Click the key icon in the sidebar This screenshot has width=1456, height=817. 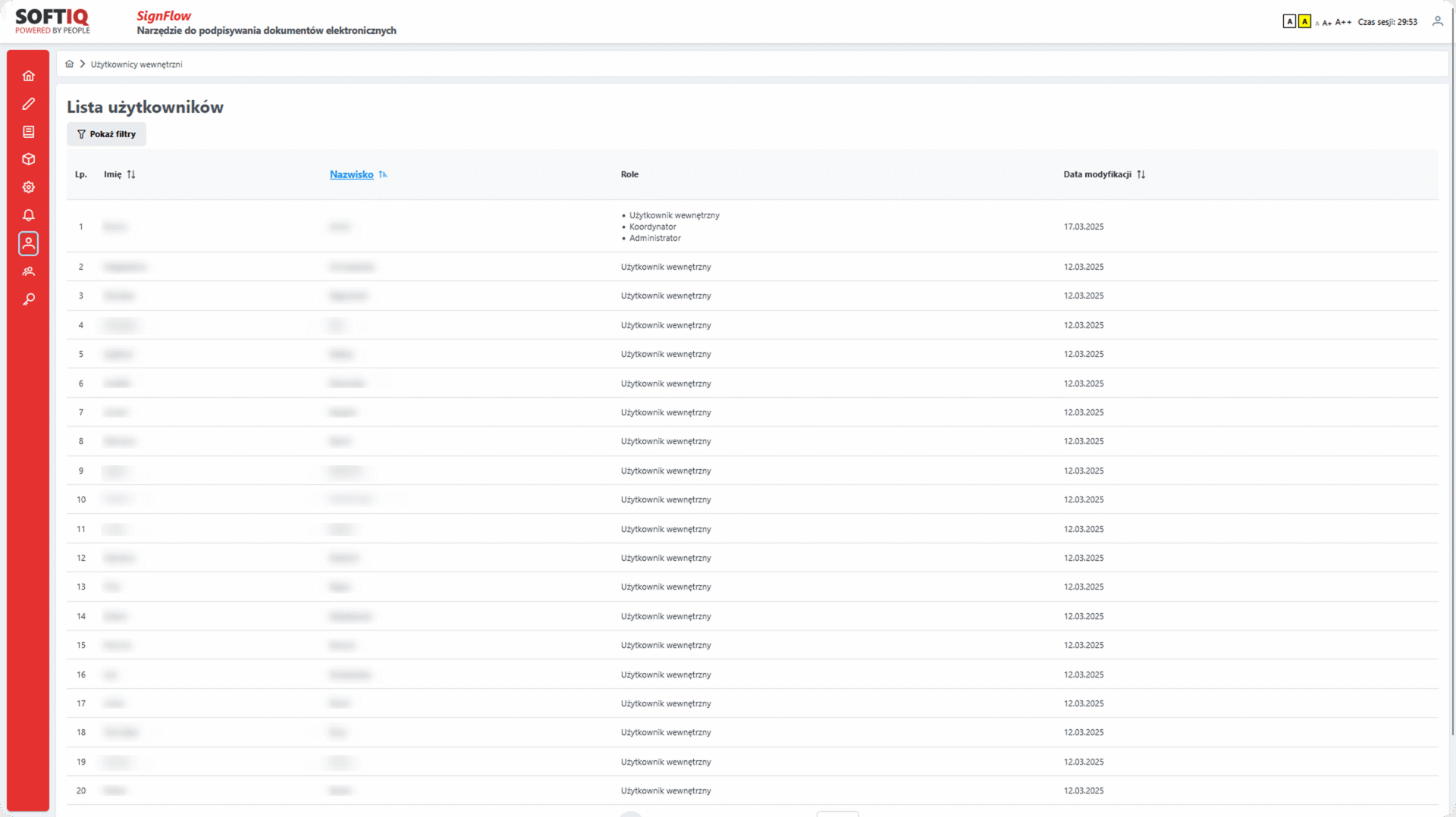[x=29, y=299]
